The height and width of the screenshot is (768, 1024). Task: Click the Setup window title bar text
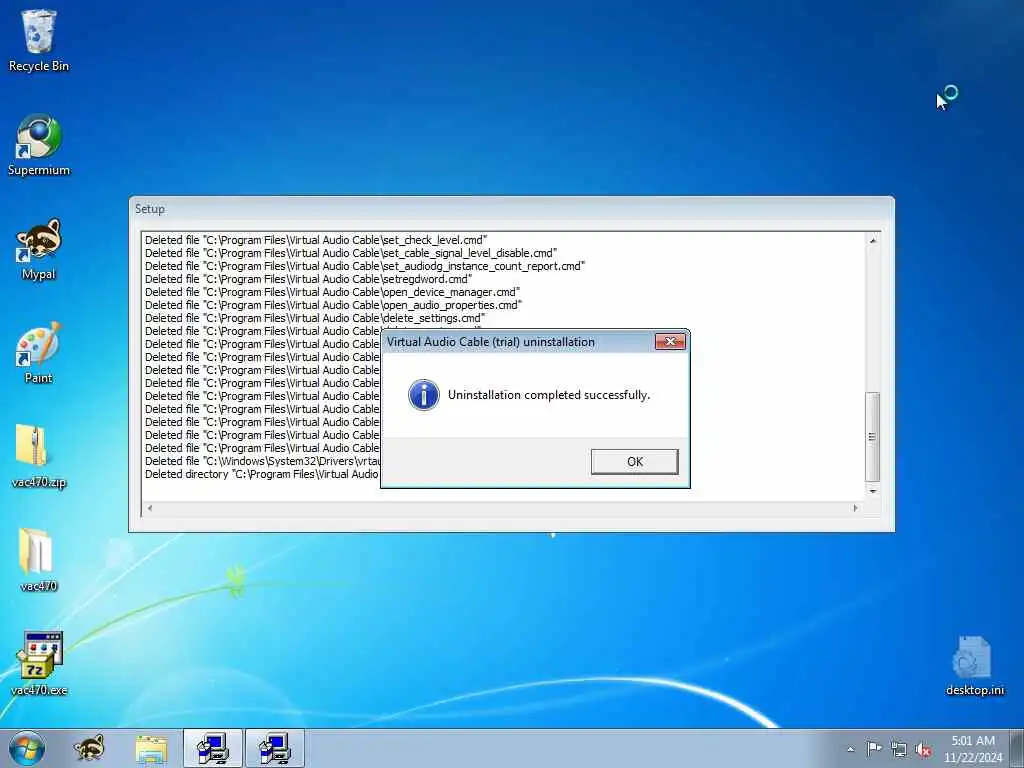[150, 209]
